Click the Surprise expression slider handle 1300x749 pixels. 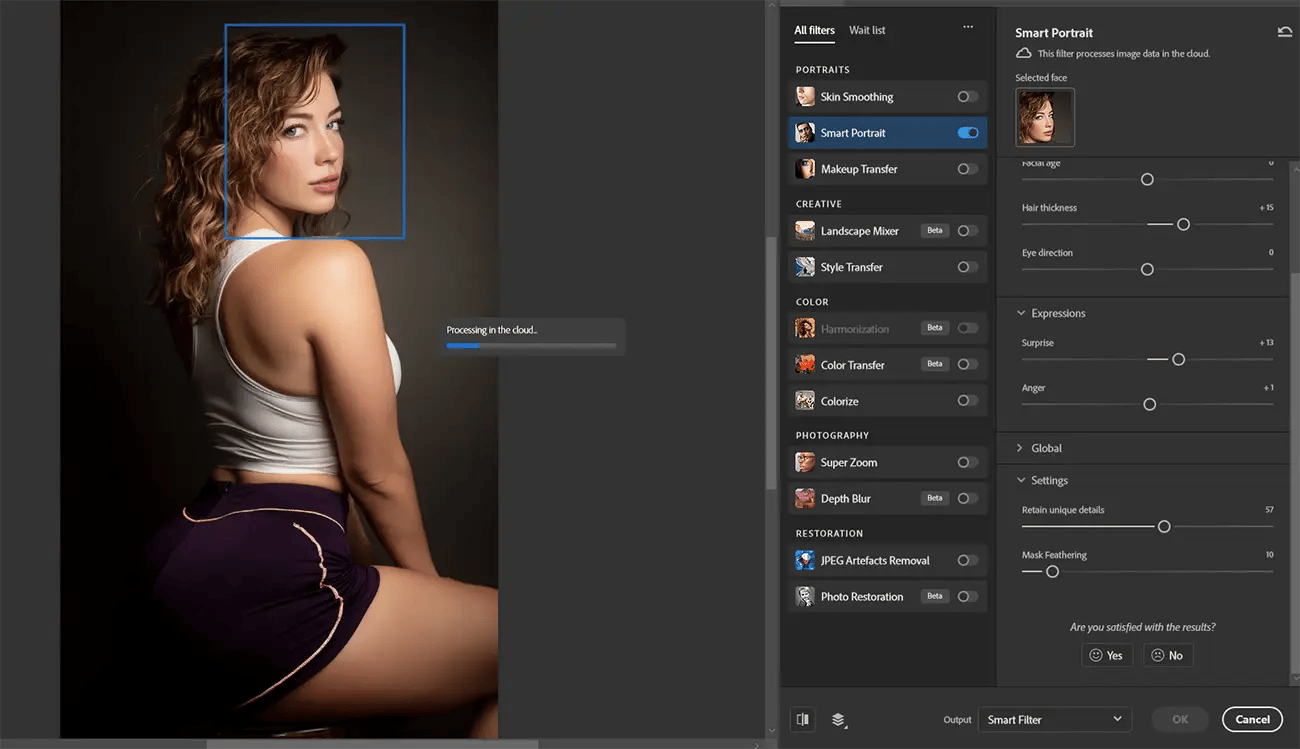tap(1178, 359)
